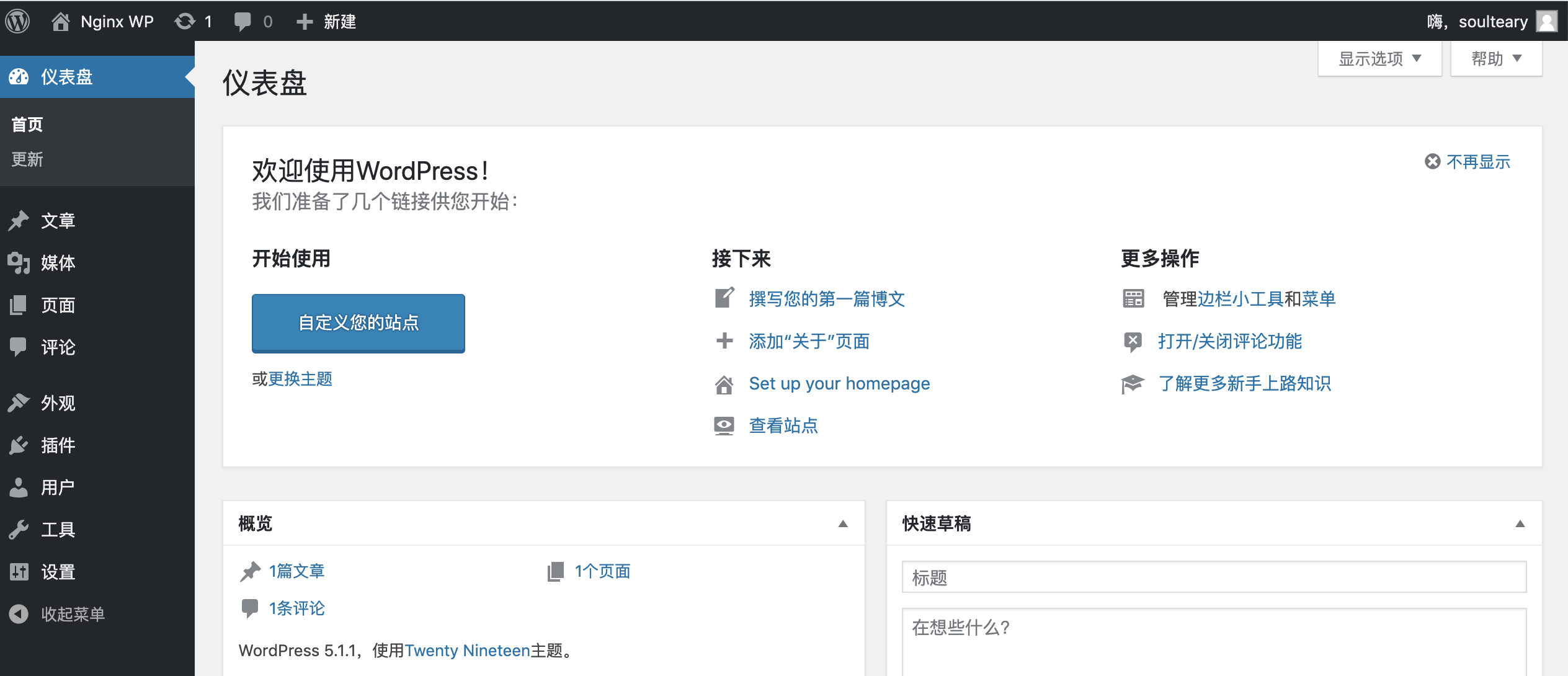Open 用户 management
This screenshot has width=1568, height=676.
[x=59, y=487]
